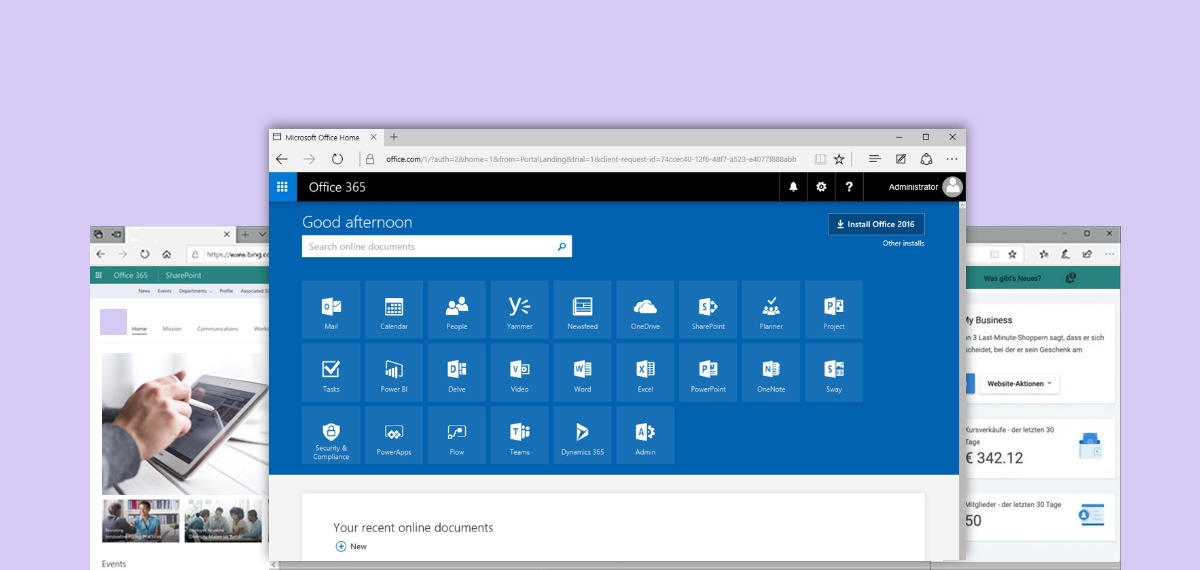Open the settings gear in Office 365 header
Viewport: 1200px width, 570px height.
[821, 187]
